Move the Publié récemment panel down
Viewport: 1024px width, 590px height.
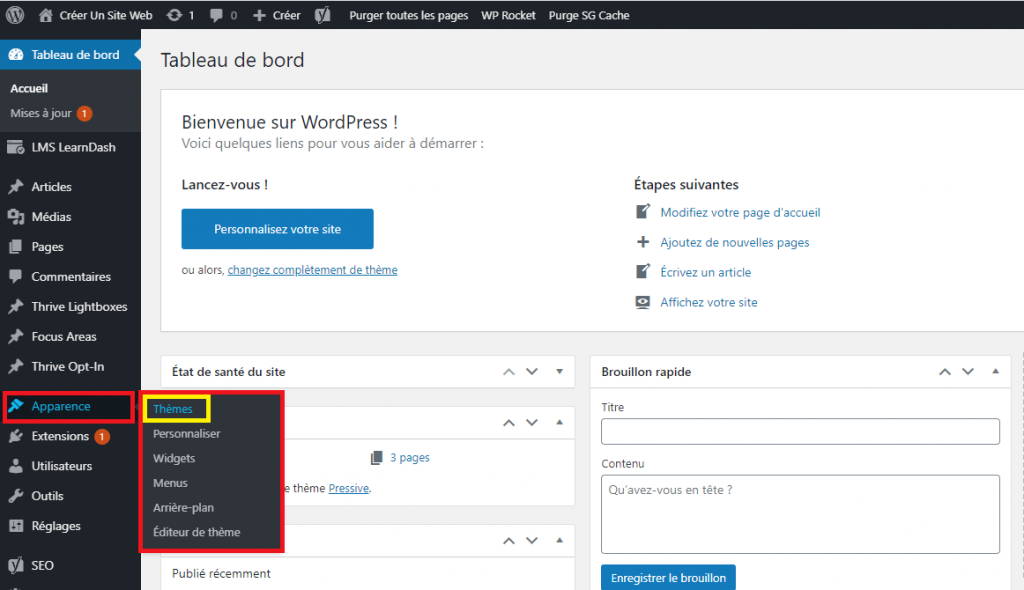point(532,540)
